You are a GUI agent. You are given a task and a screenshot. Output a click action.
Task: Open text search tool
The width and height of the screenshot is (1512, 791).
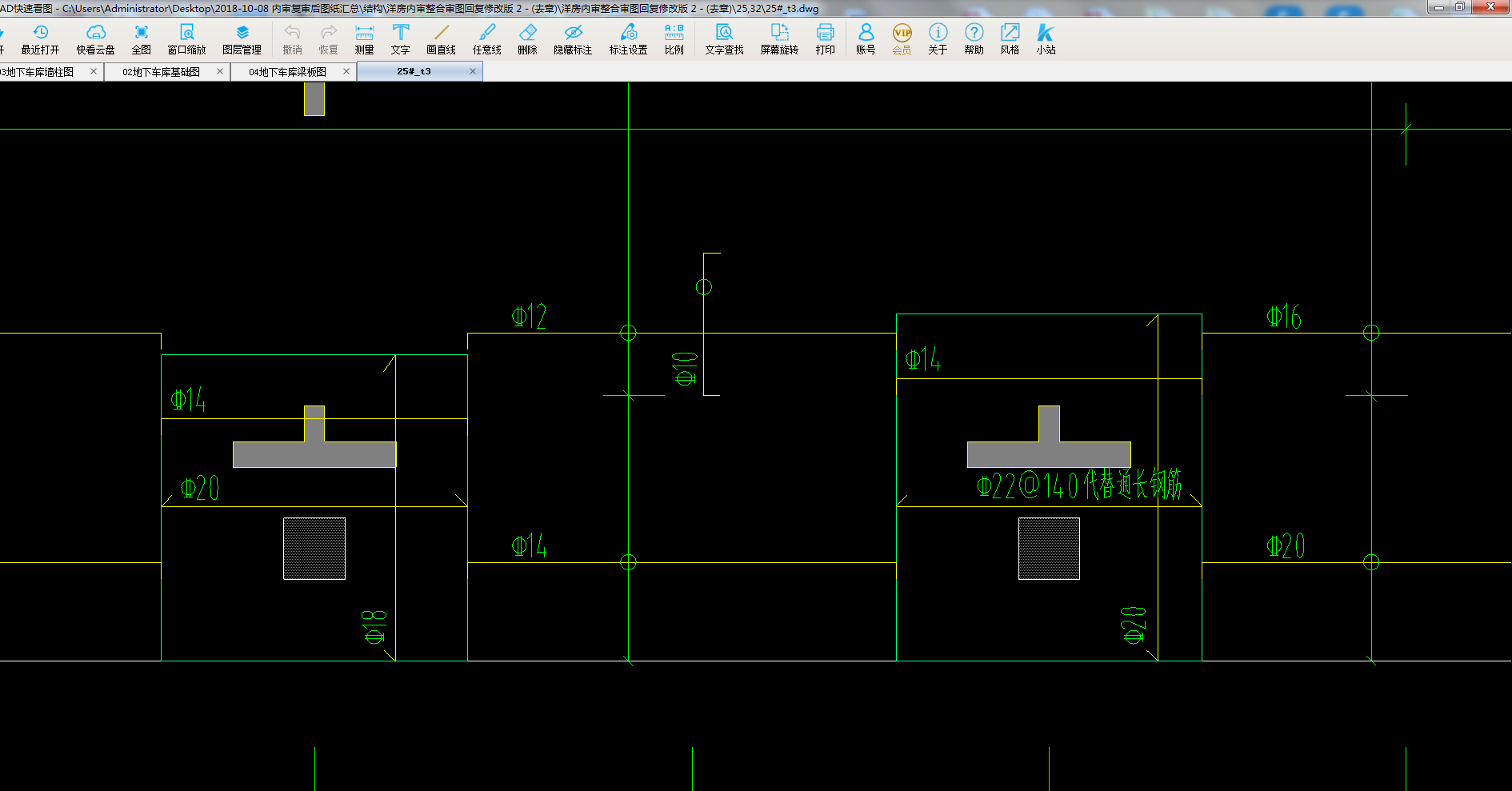click(724, 39)
